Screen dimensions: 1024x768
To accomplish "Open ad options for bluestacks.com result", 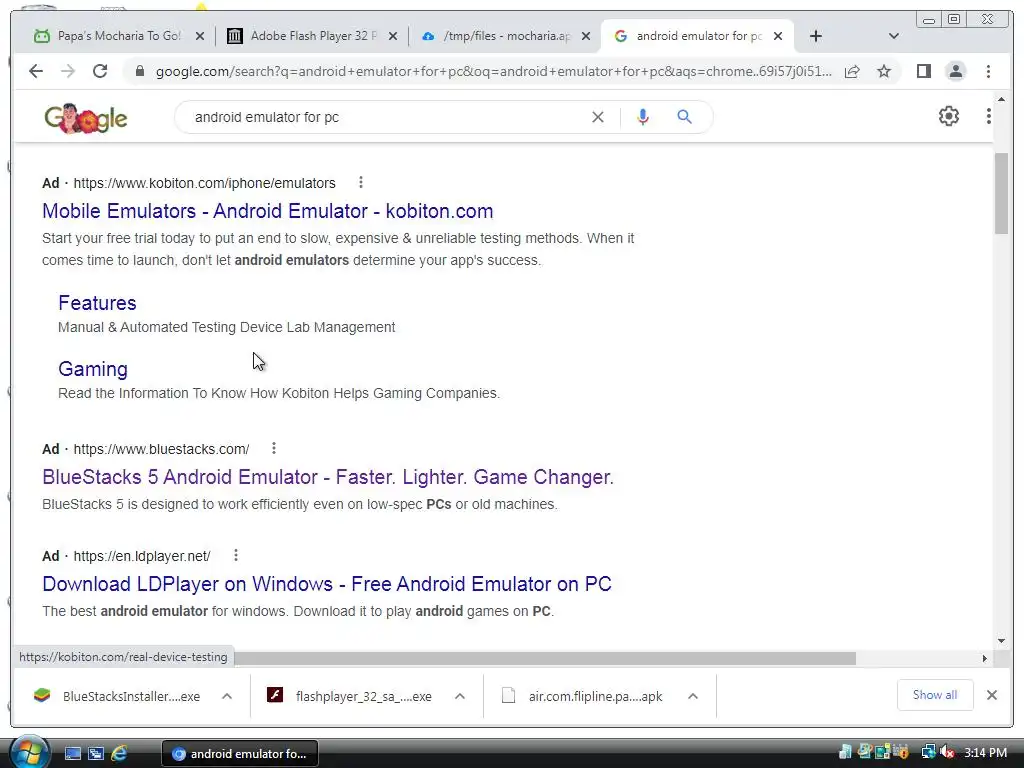I will tap(274, 448).
